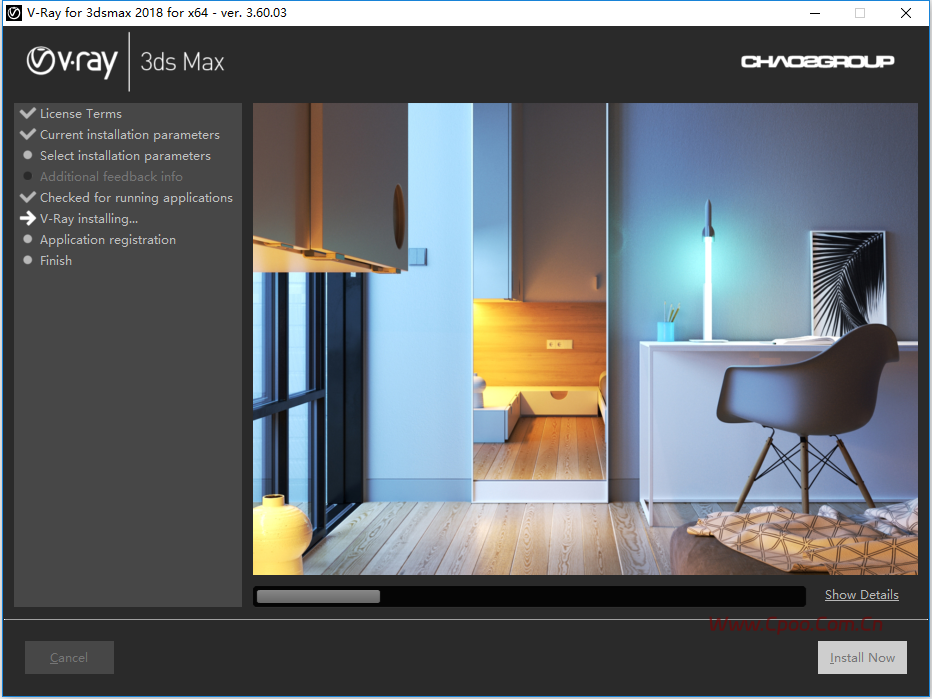The width and height of the screenshot is (932, 699).
Task: Click the checkmark beside License Terms
Action: (x=28, y=113)
